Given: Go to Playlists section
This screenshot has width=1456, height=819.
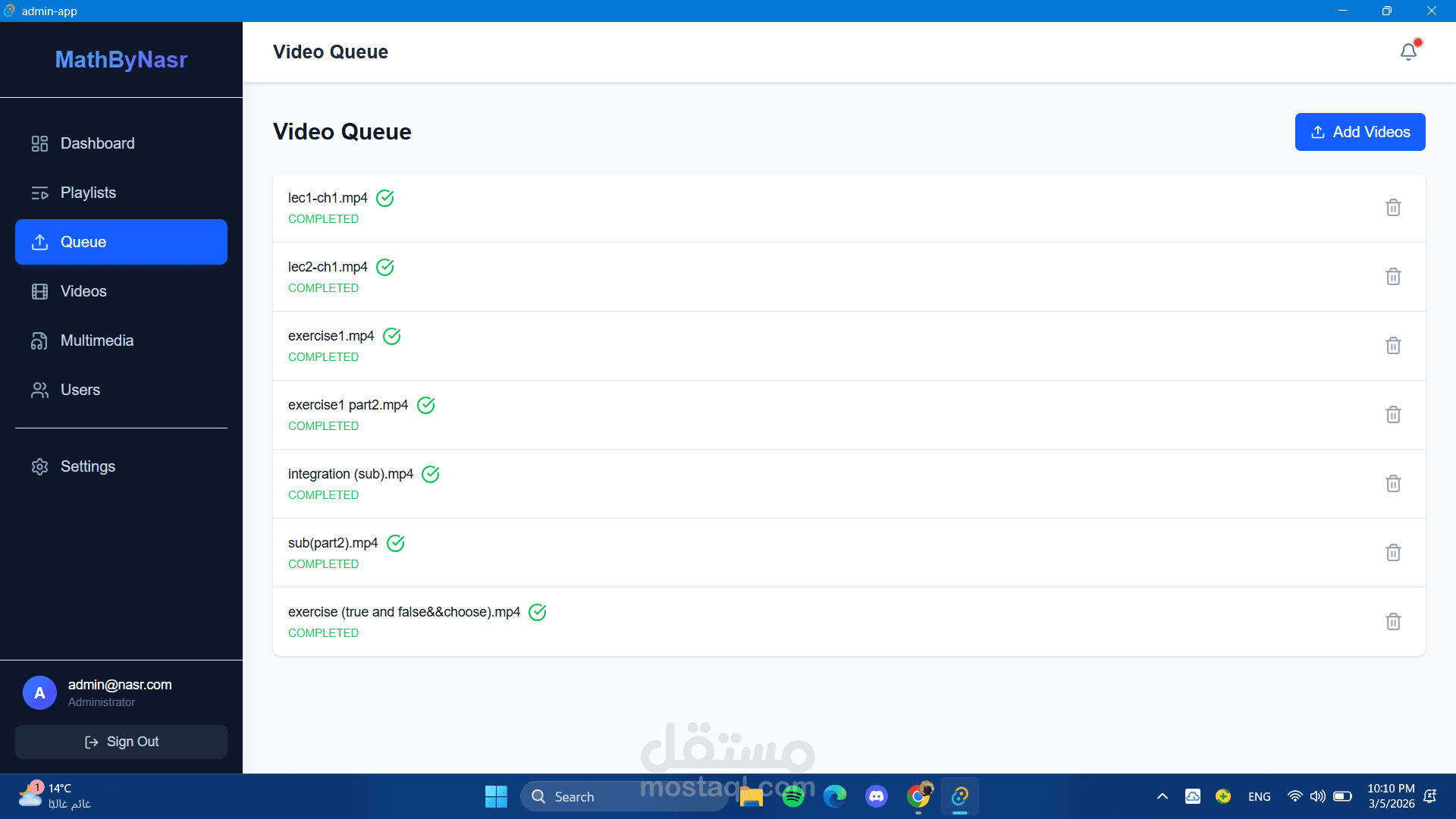Looking at the screenshot, I should (88, 193).
